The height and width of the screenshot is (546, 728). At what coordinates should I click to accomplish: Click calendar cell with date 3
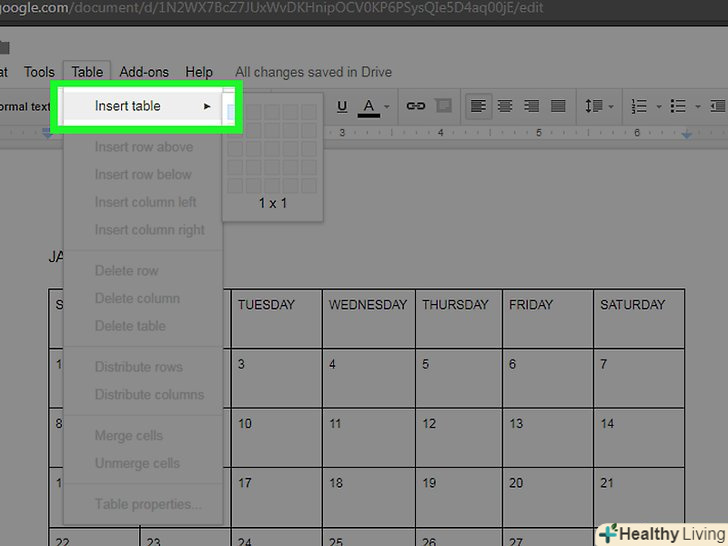click(x=277, y=378)
